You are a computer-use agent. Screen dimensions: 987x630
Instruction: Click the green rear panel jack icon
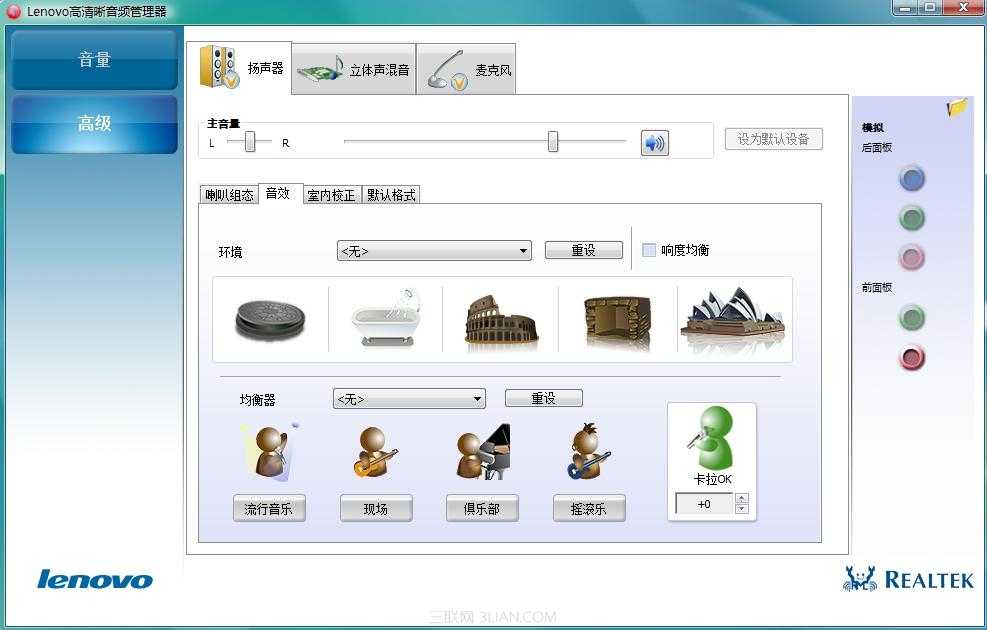[x=911, y=218]
